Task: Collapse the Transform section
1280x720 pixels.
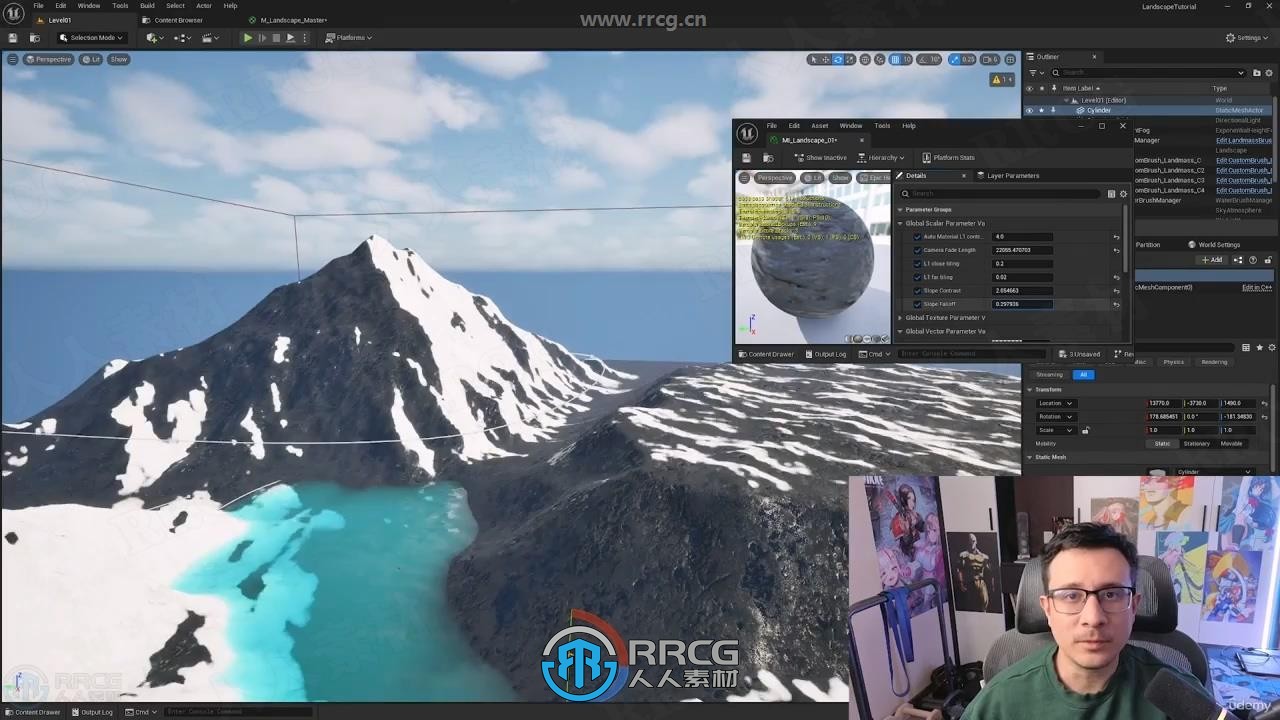Action: 1030,390
